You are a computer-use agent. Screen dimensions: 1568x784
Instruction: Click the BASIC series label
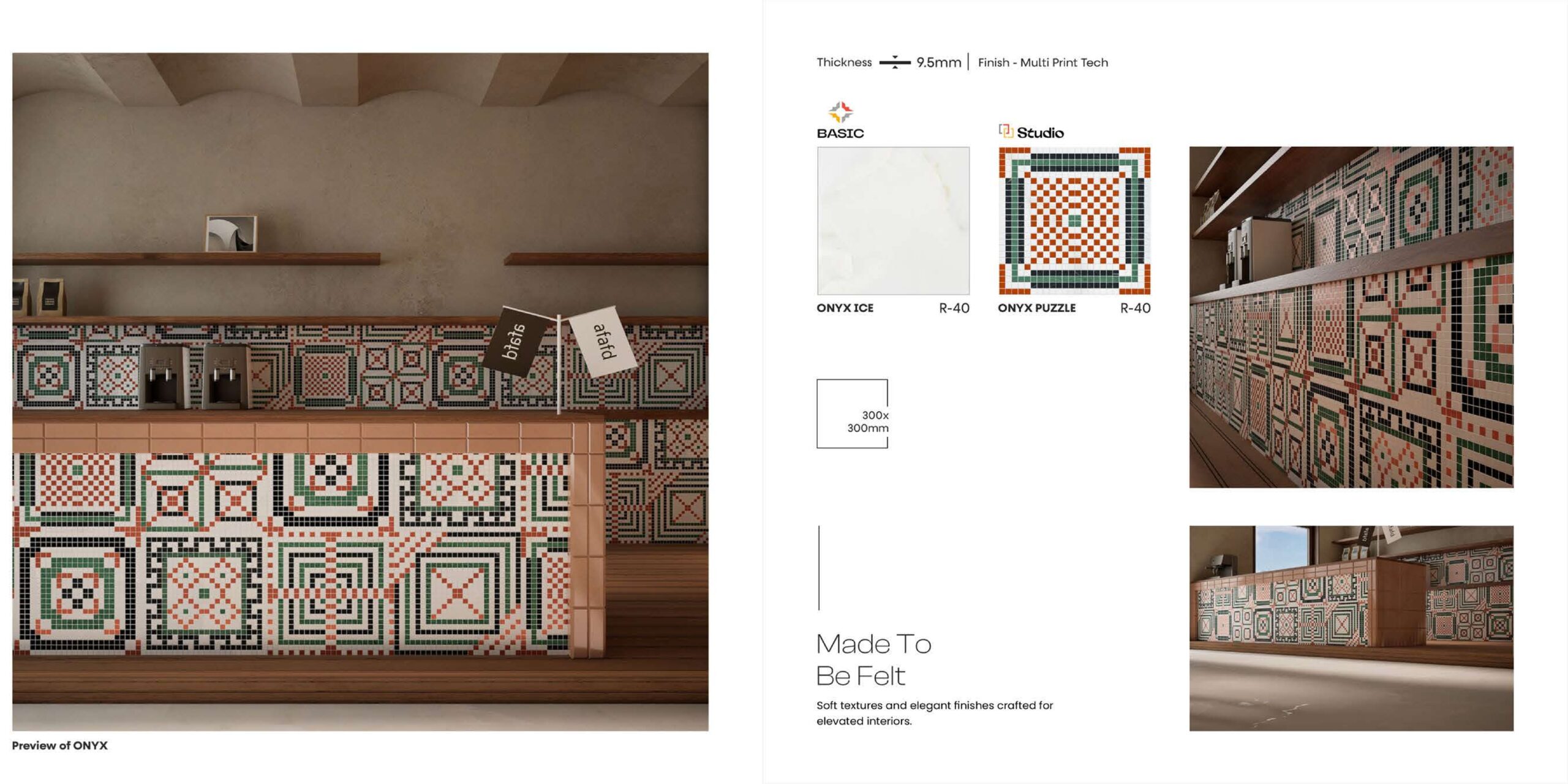click(x=840, y=133)
